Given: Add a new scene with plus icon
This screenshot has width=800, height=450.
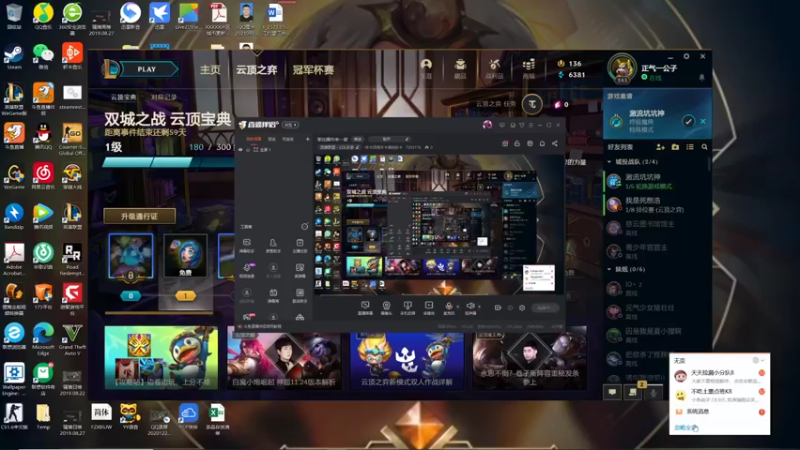Looking at the screenshot, I should pyautogui.click(x=307, y=139).
